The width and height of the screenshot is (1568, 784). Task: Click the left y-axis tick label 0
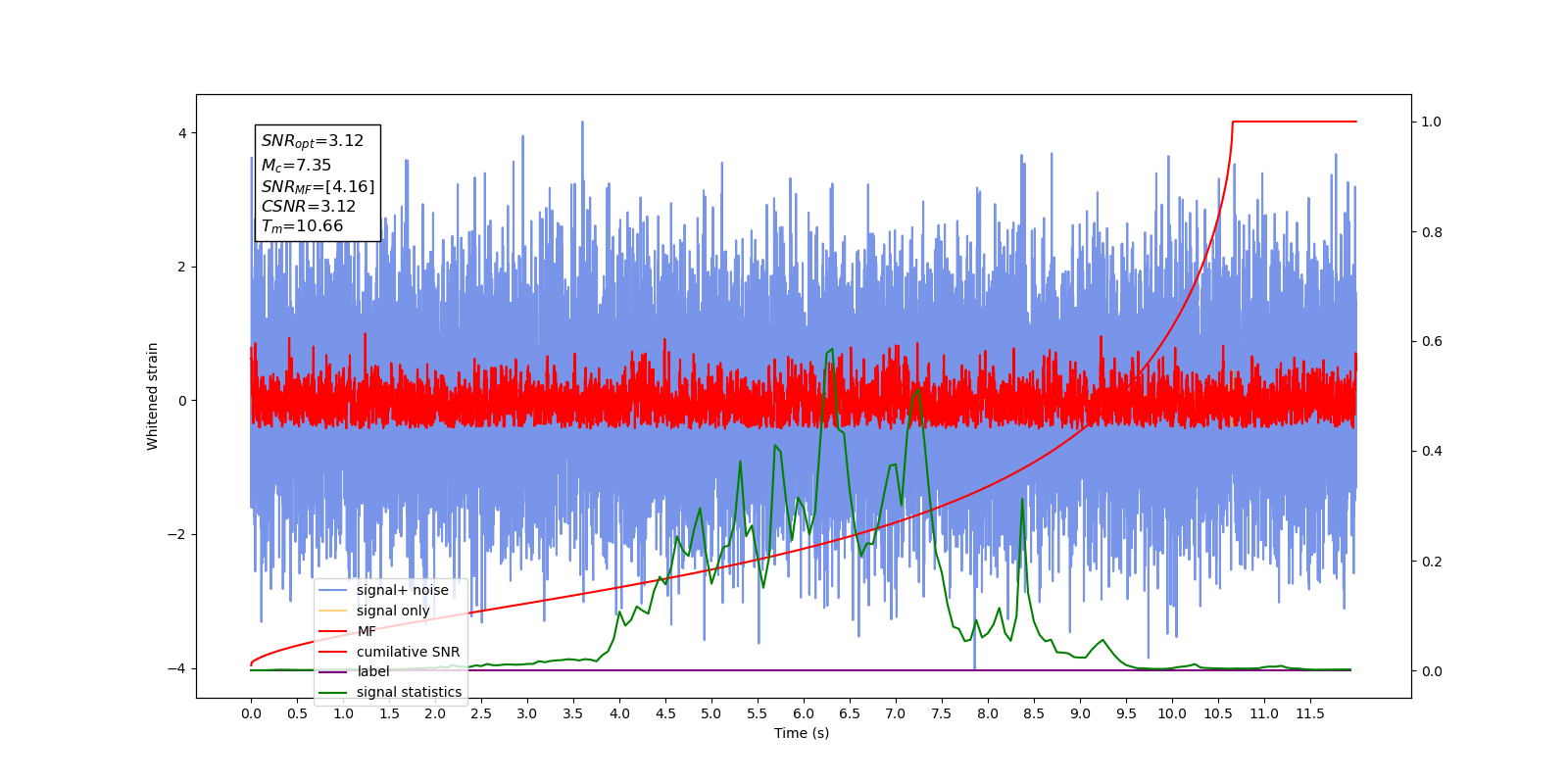(x=182, y=401)
